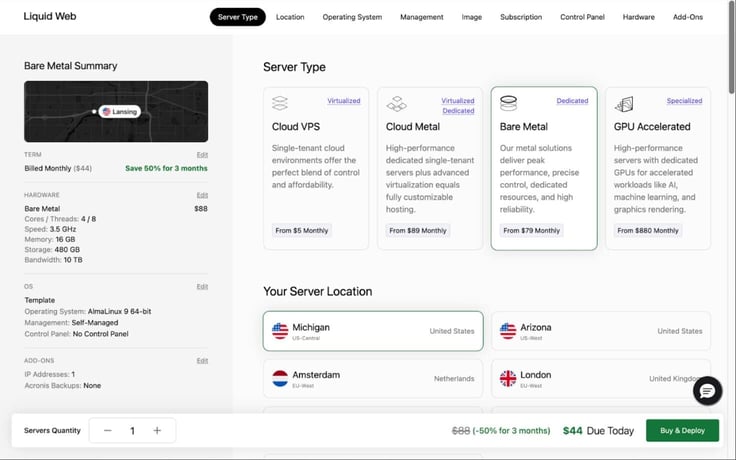Choose the Amsterdam server location
Screen dimensions: 736x460
click(373, 378)
